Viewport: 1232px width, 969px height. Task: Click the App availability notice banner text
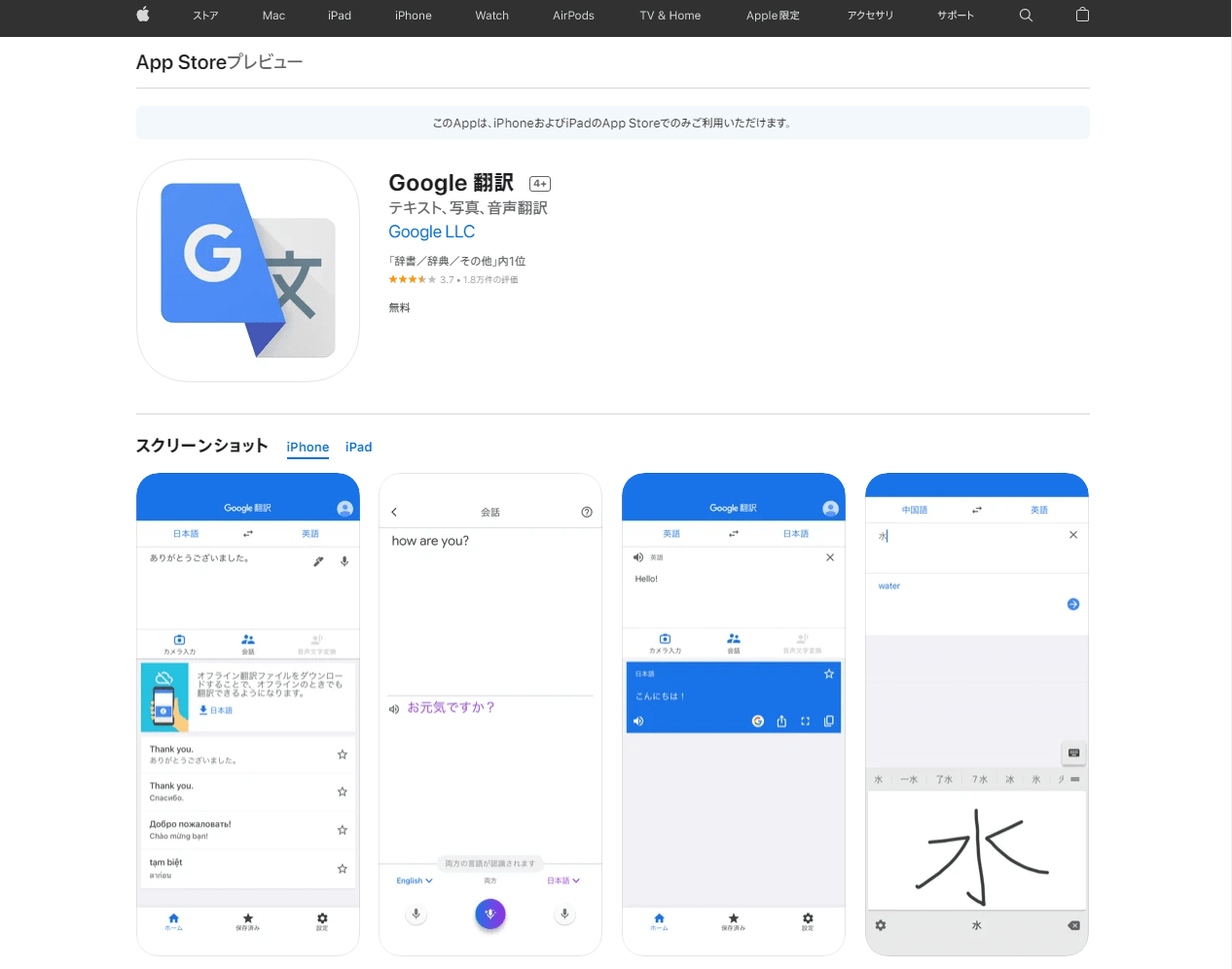613,124
